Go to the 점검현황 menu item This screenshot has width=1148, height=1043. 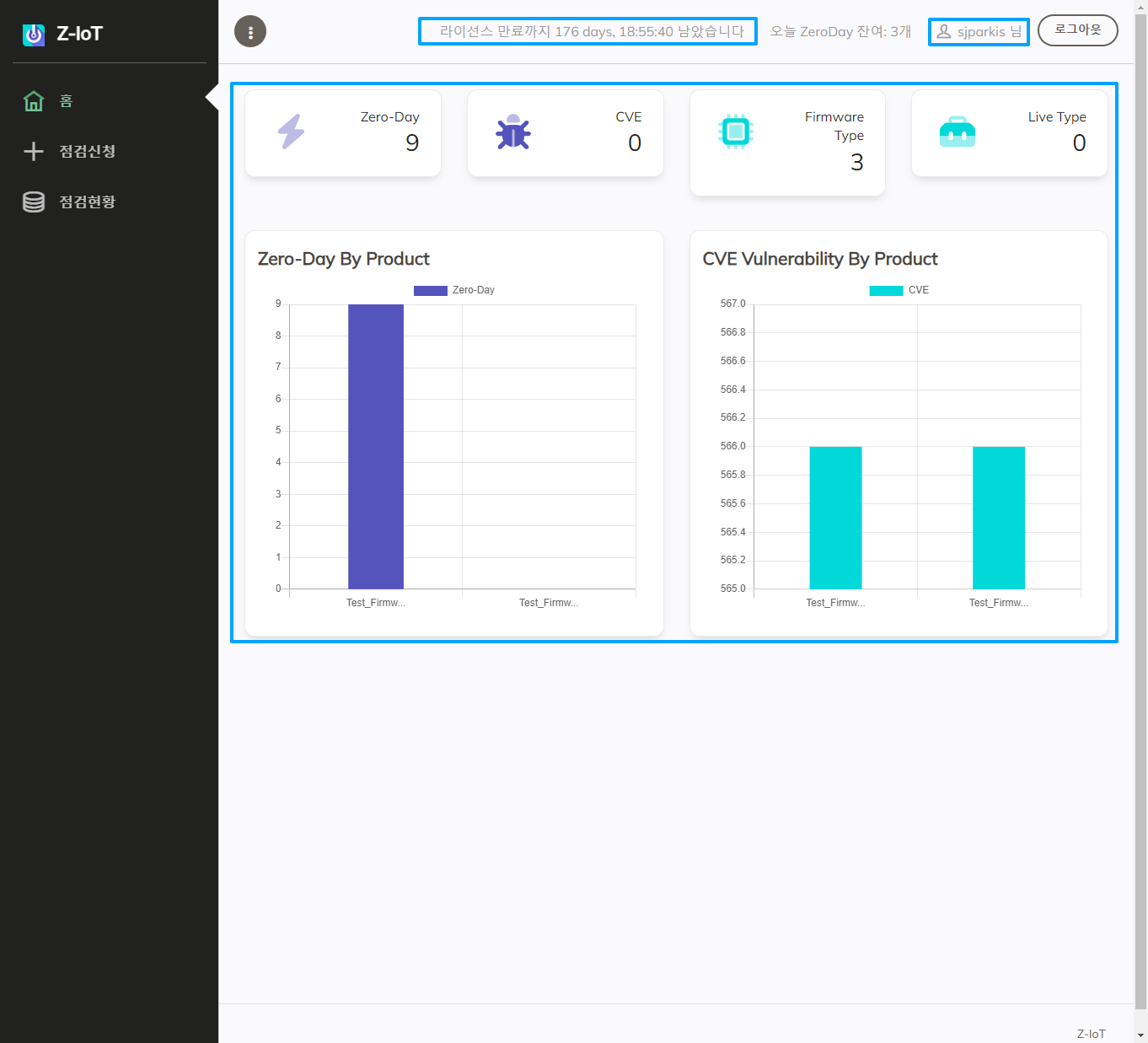click(x=87, y=202)
